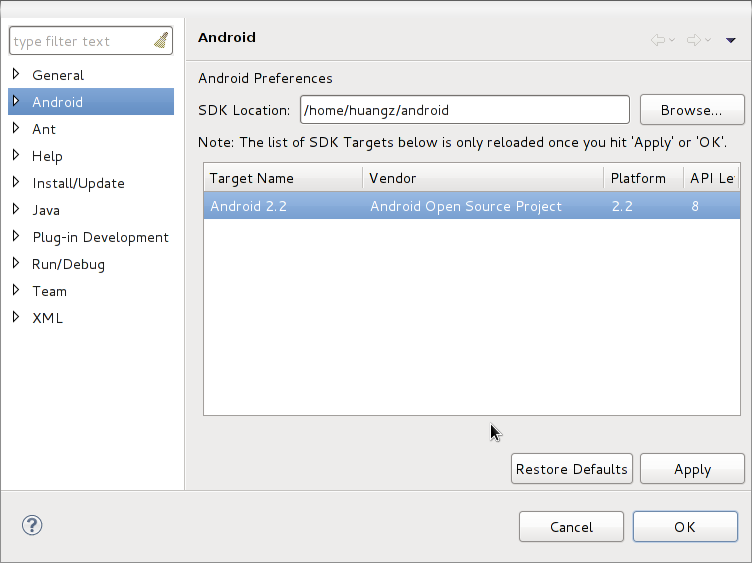Image resolution: width=752 pixels, height=563 pixels.
Task: Select the Help preferences category
Action: [47, 156]
